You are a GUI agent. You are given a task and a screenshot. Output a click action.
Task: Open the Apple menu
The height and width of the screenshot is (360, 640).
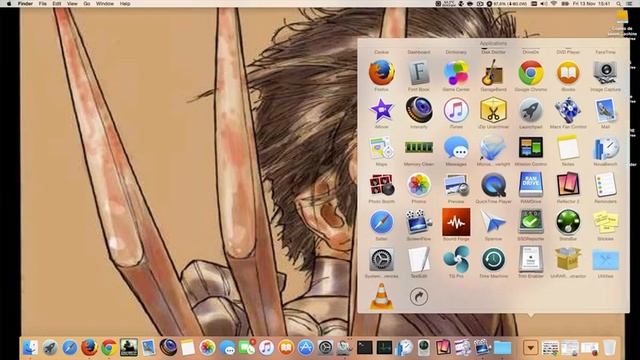click(9, 4)
